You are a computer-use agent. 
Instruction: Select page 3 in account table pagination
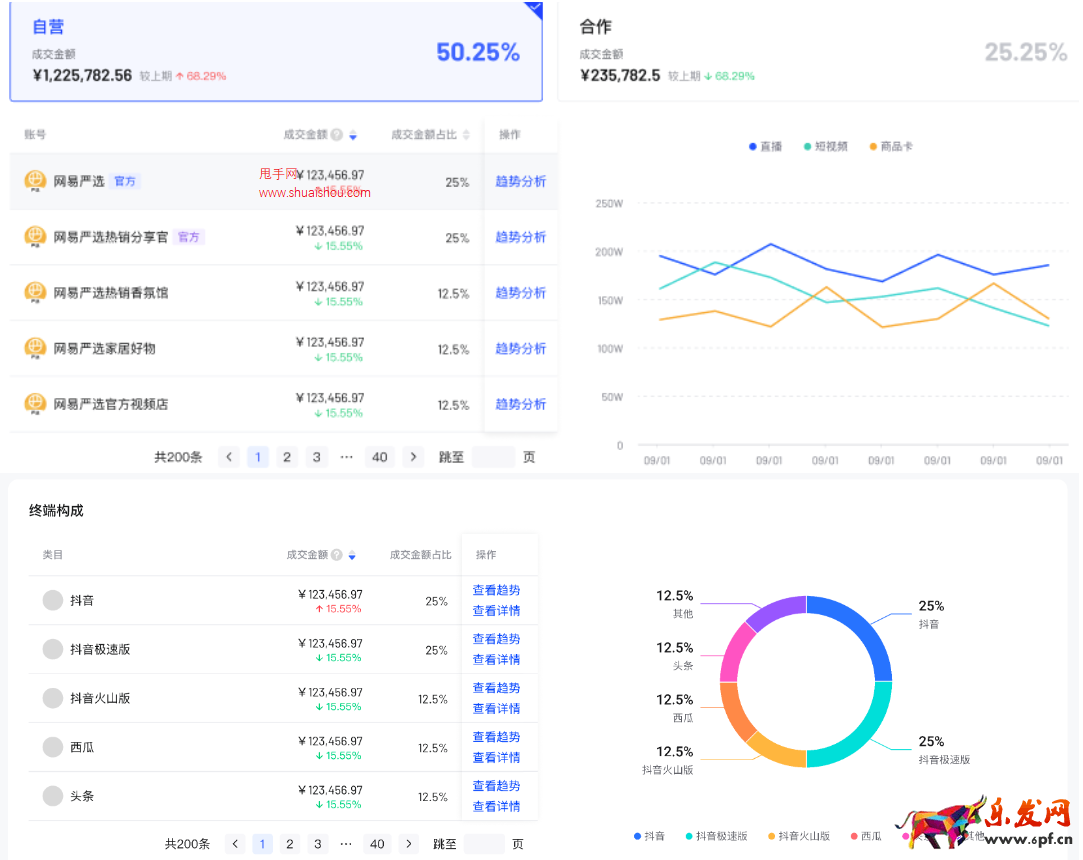pyautogui.click(x=316, y=457)
